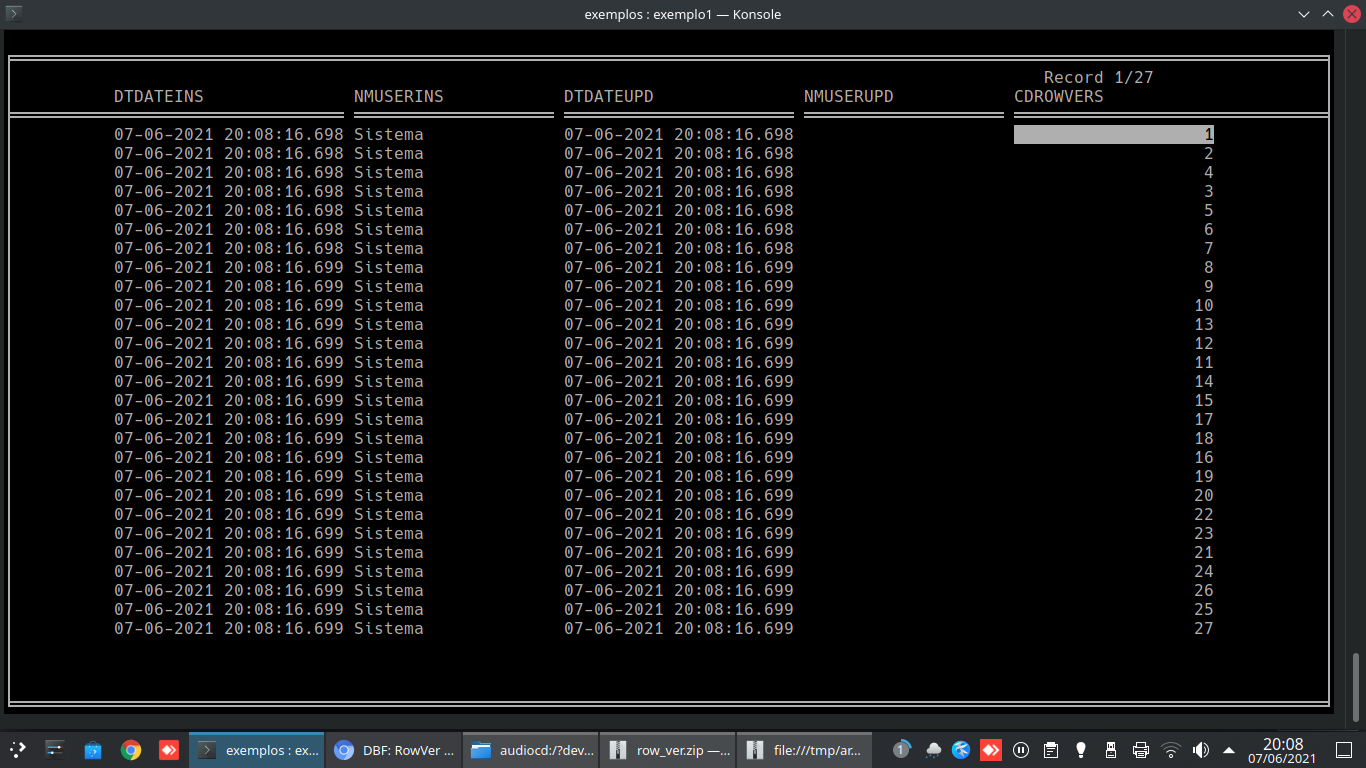
Task: Click DTDATEINS timestamp in row with CDROWVERS 5
Action: 229,210
